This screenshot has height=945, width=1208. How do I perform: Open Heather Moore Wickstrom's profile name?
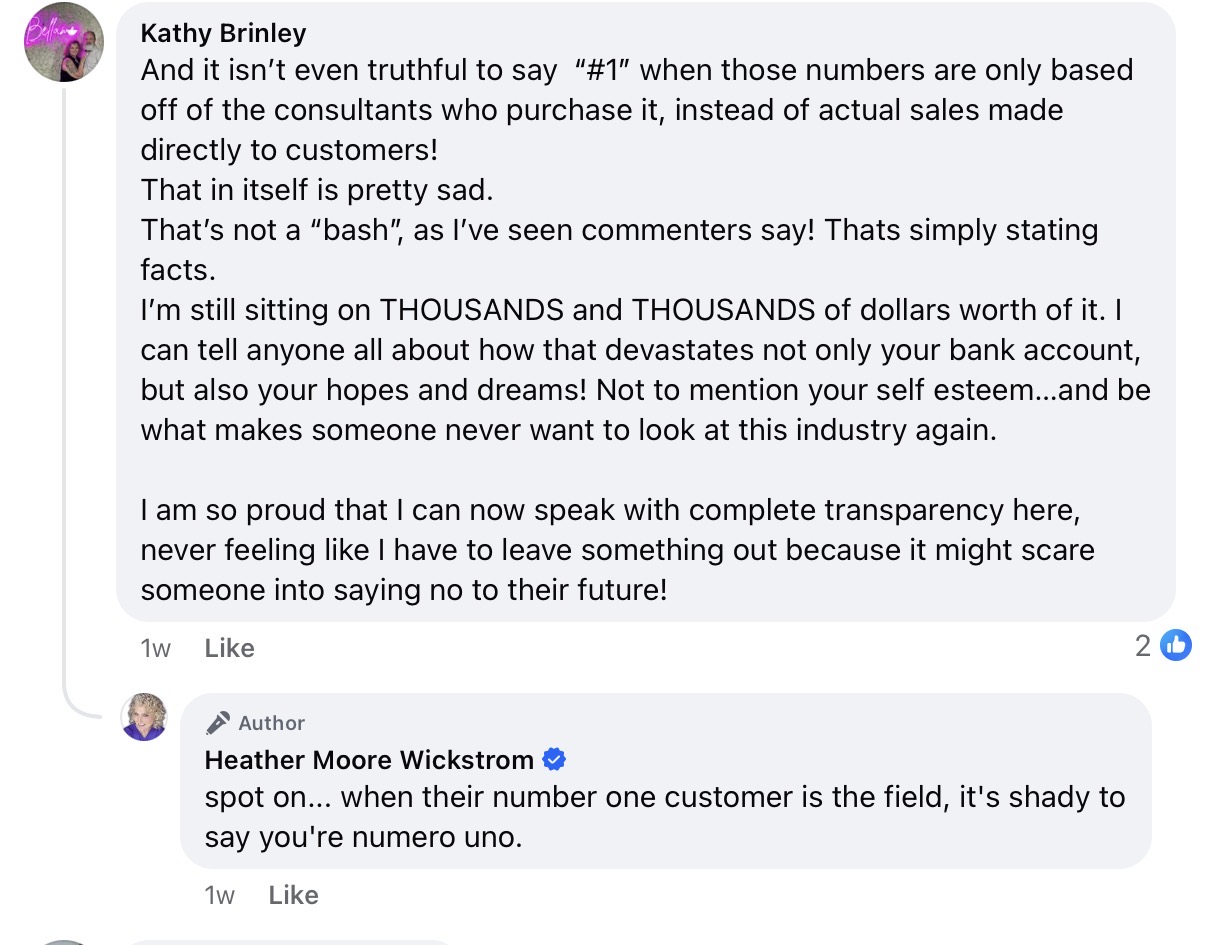pos(368,760)
